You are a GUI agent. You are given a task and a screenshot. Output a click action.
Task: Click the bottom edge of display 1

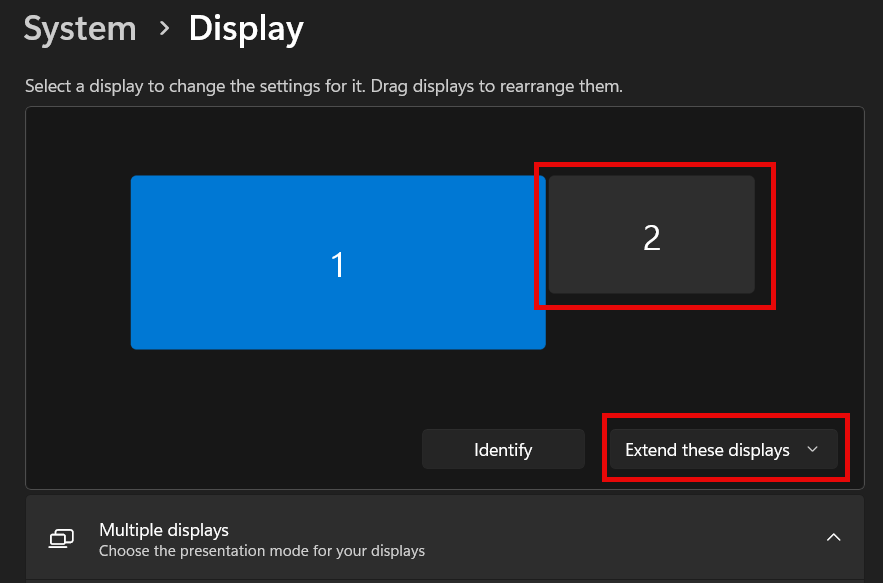point(338,348)
